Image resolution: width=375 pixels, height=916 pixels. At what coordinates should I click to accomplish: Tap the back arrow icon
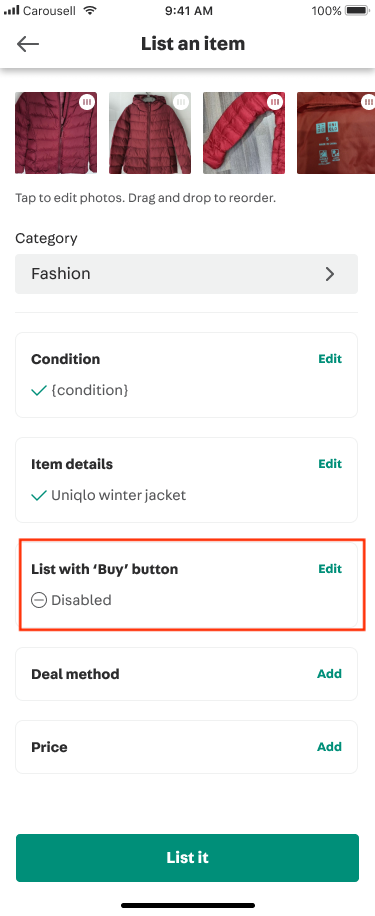(x=27, y=44)
